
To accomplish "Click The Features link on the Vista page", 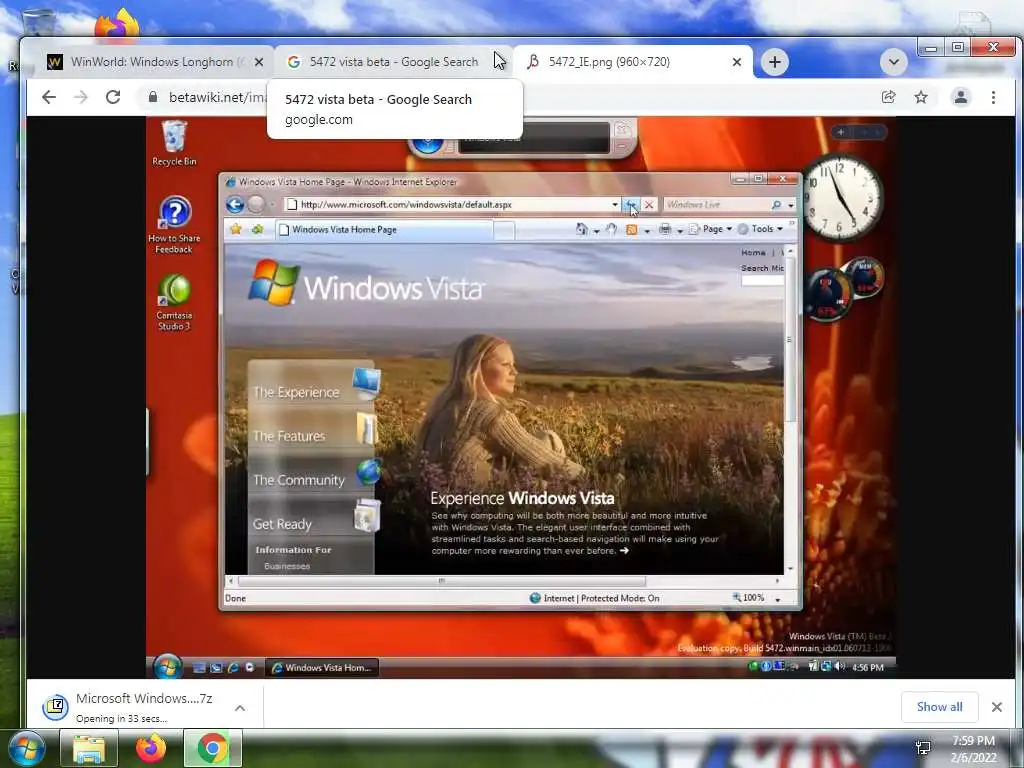I will [x=289, y=436].
